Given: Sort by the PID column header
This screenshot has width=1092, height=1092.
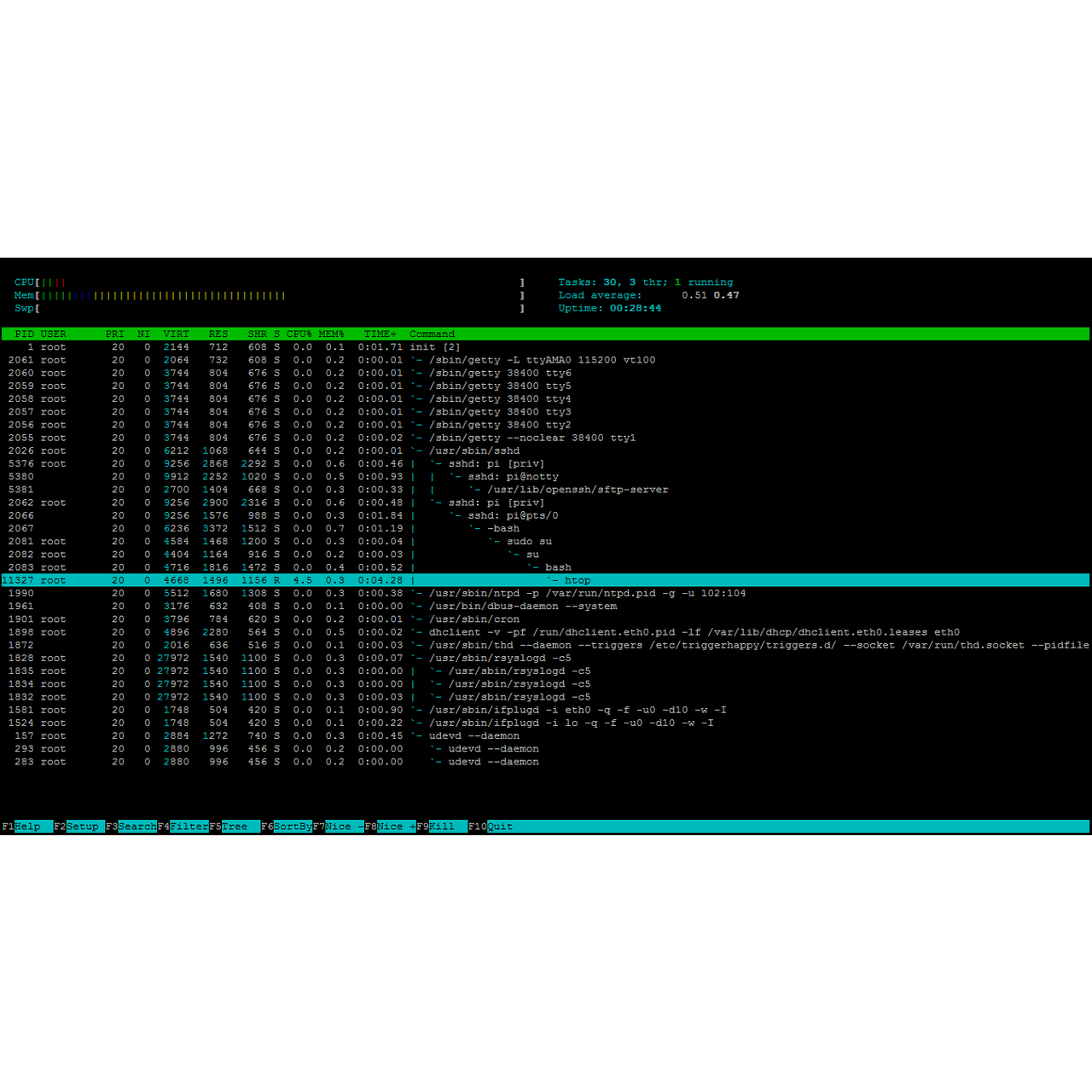Looking at the screenshot, I should [23, 334].
